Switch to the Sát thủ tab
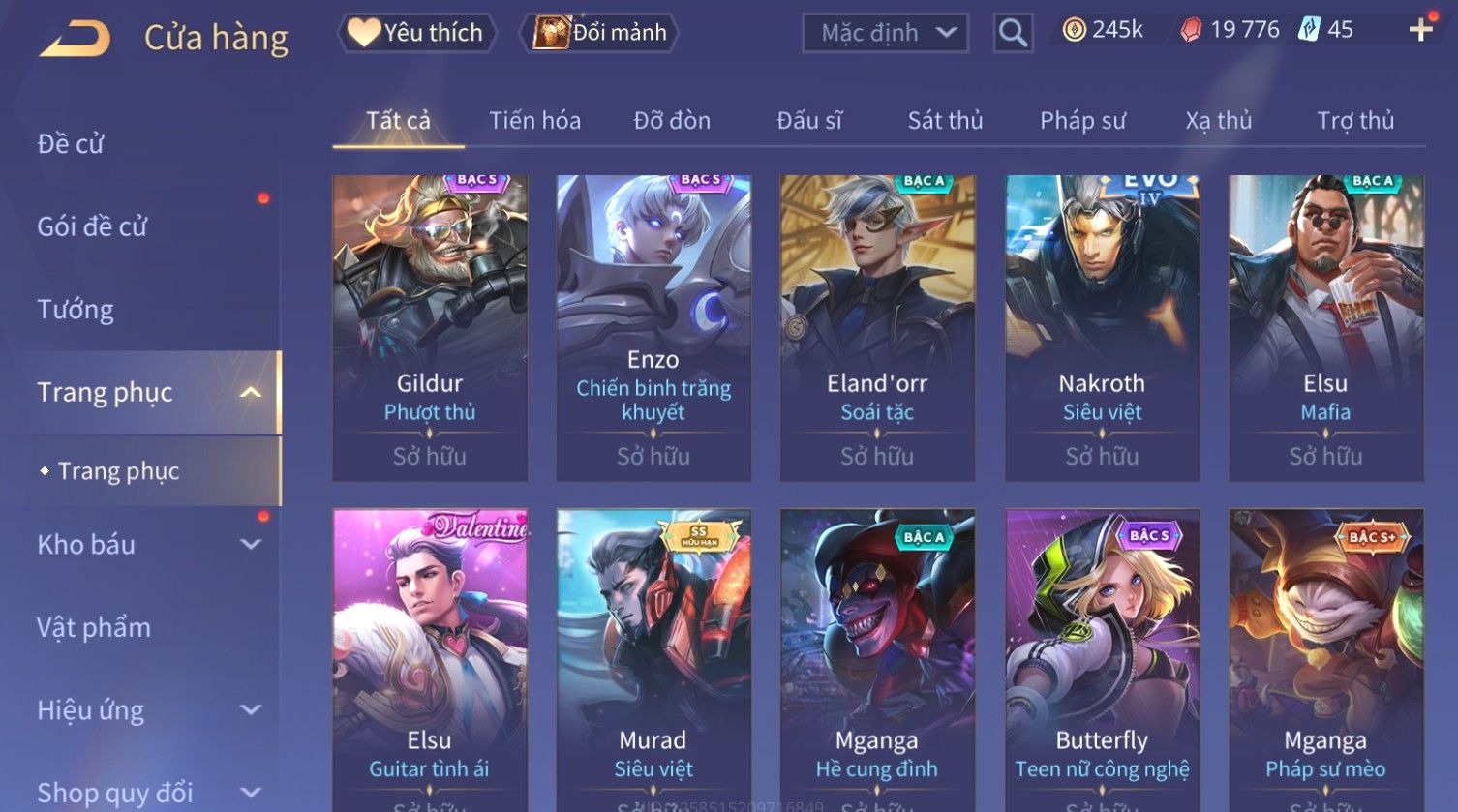 945,121
